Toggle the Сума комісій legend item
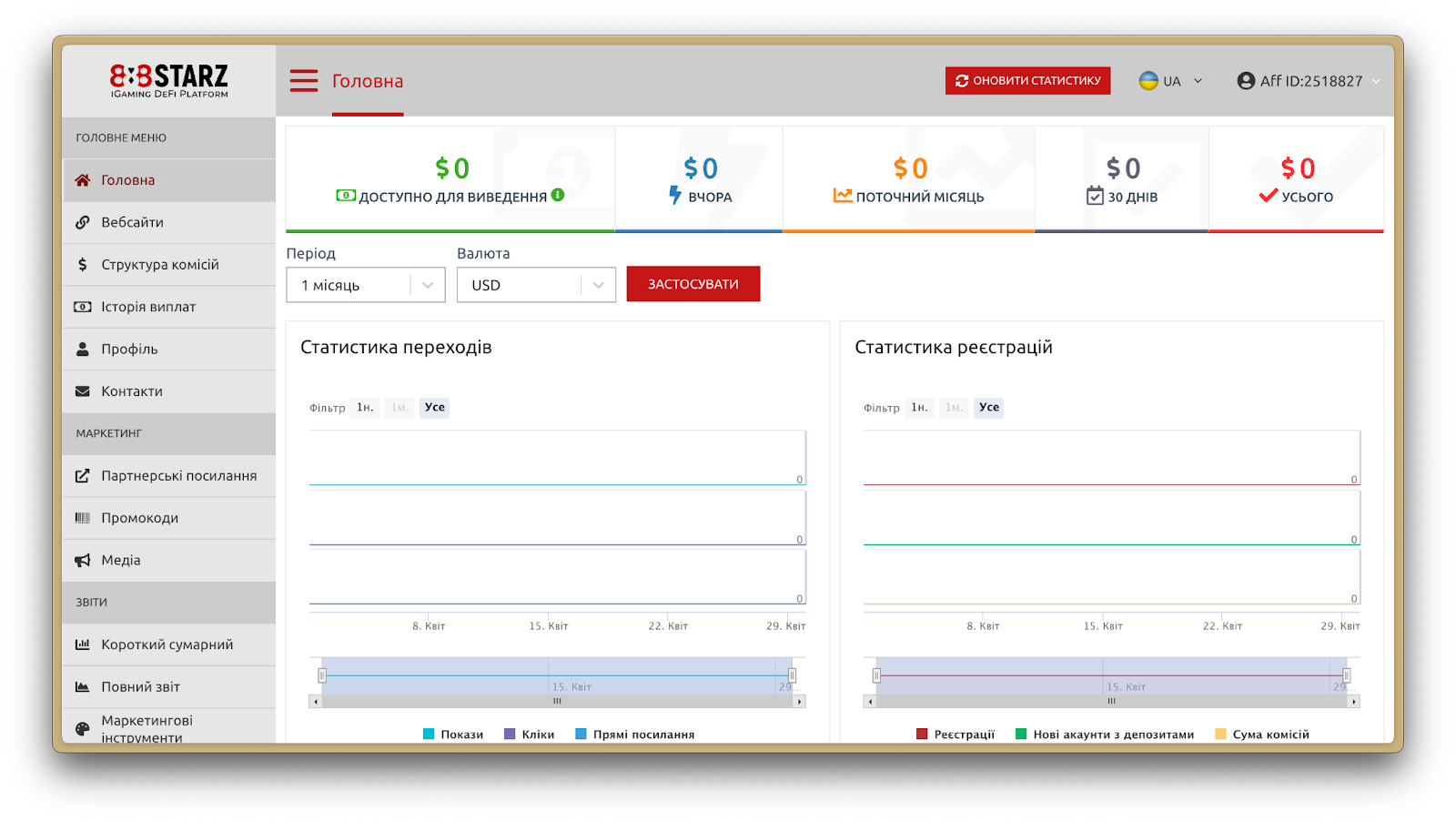Viewport: 1456px width, 822px height. click(1262, 734)
